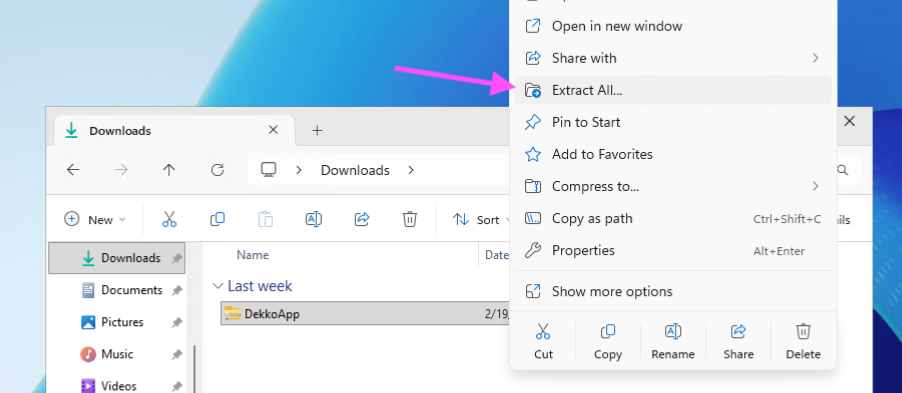This screenshot has width=902, height=393.
Task: Click Downloads in the address breadcrumb
Action: tap(355, 170)
